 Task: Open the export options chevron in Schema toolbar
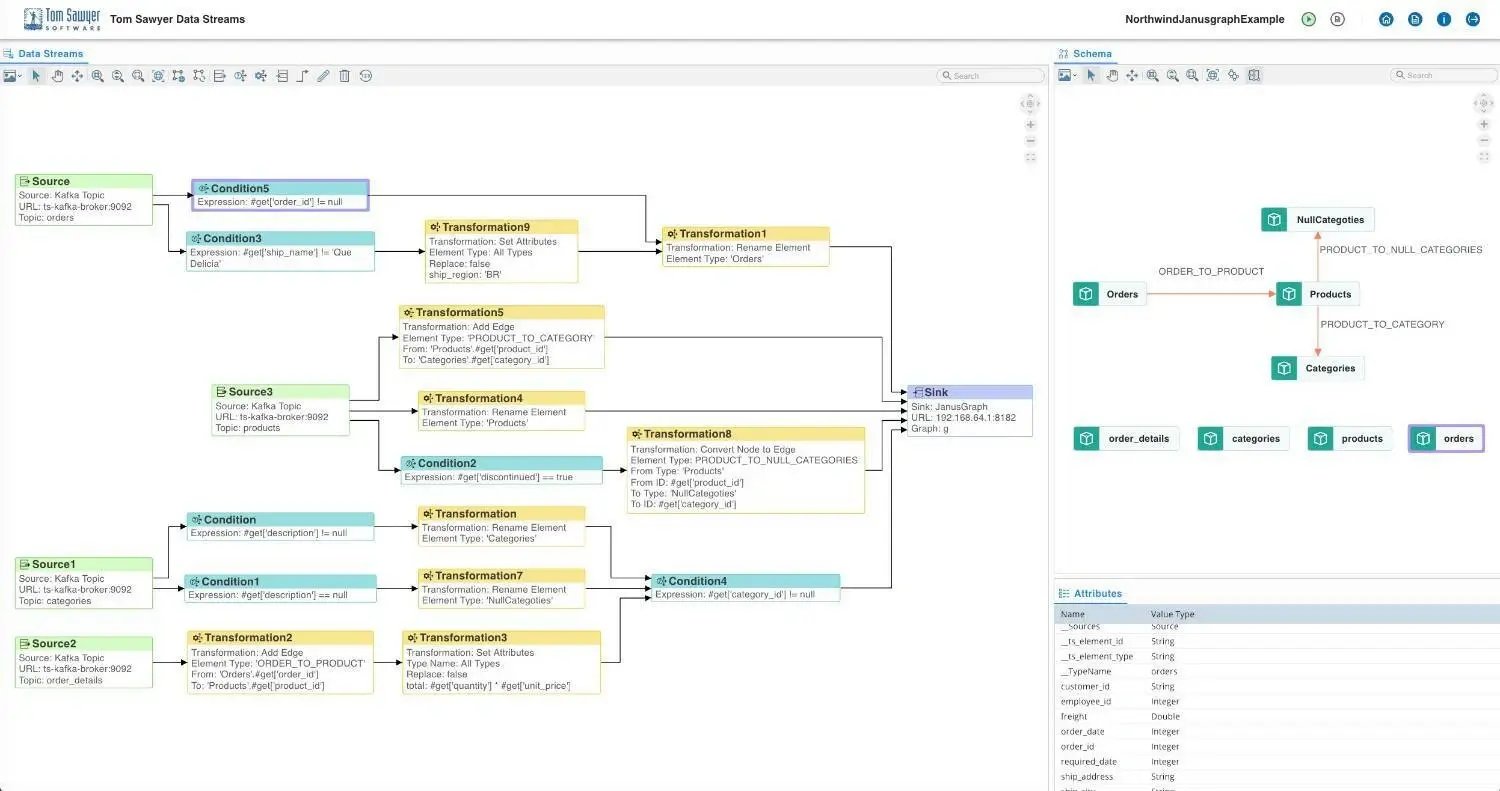point(1076,75)
